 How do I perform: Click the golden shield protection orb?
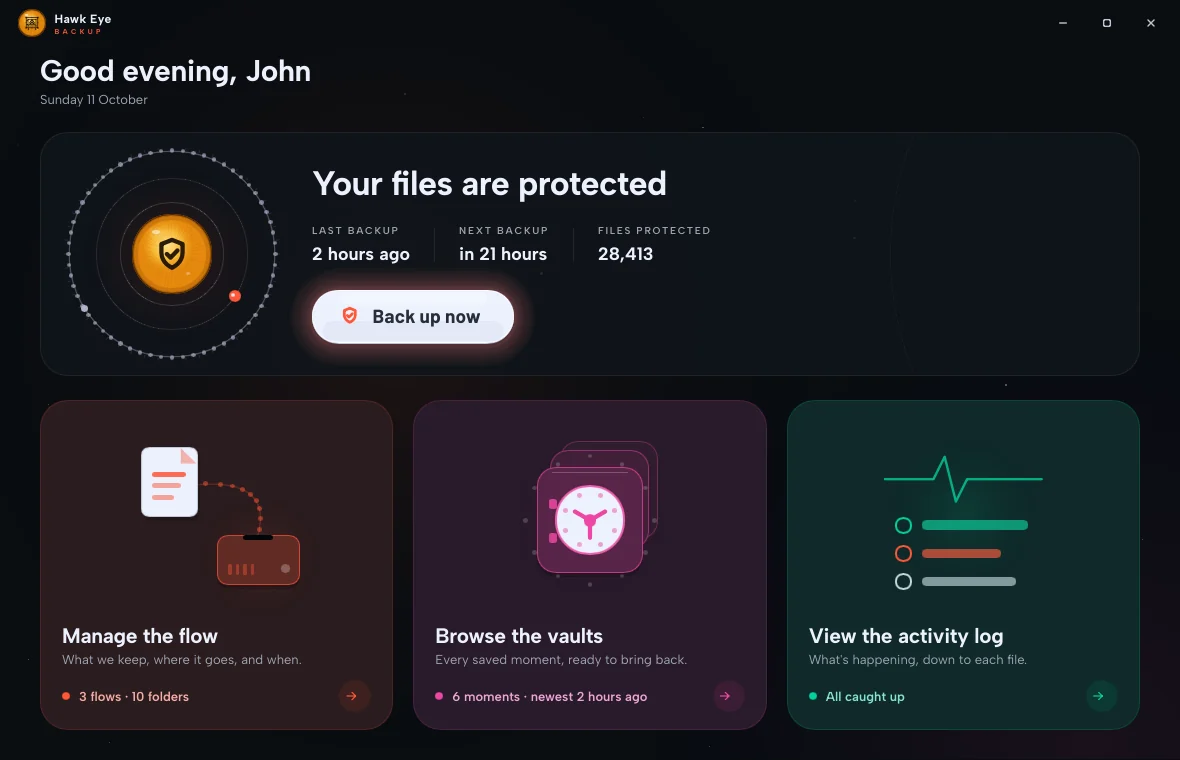[x=172, y=254]
